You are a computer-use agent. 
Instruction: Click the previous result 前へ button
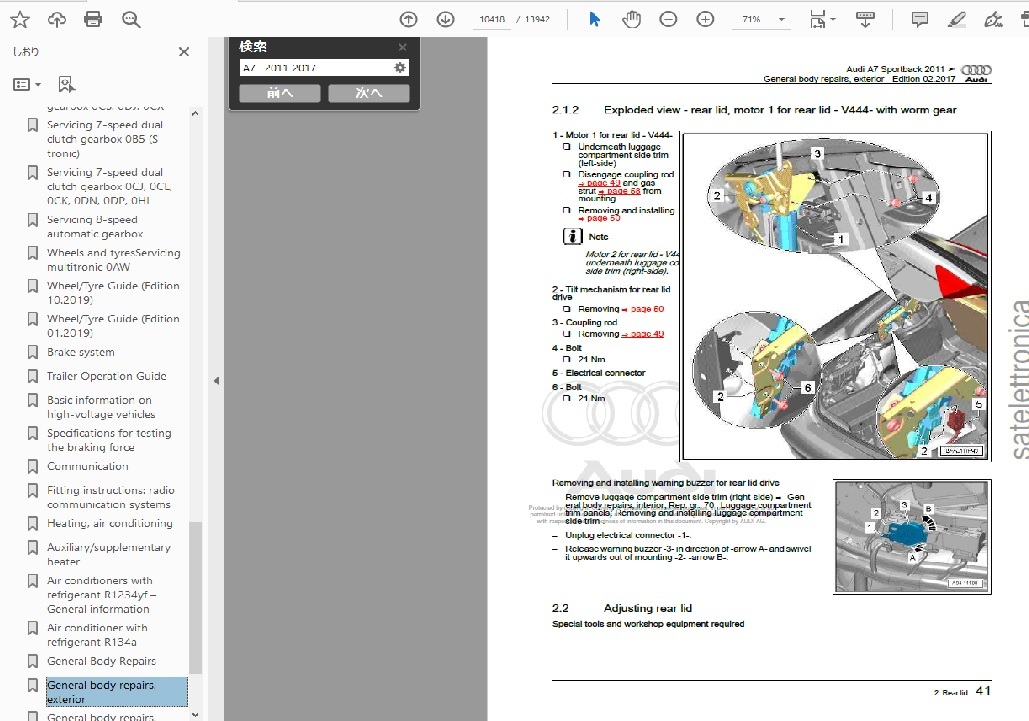pyautogui.click(x=280, y=93)
